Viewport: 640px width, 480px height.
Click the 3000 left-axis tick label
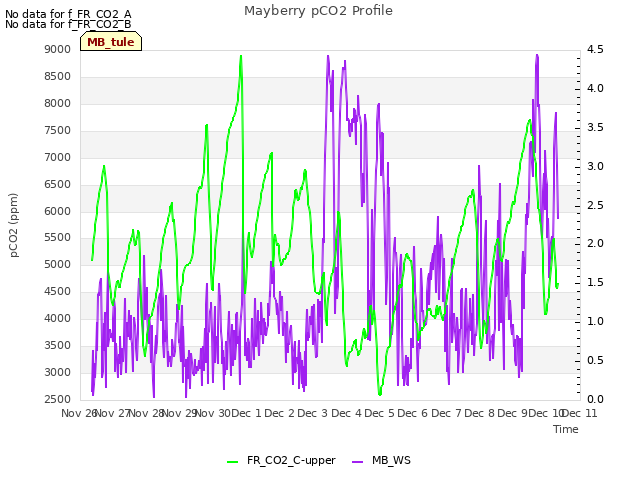pyautogui.click(x=58, y=372)
